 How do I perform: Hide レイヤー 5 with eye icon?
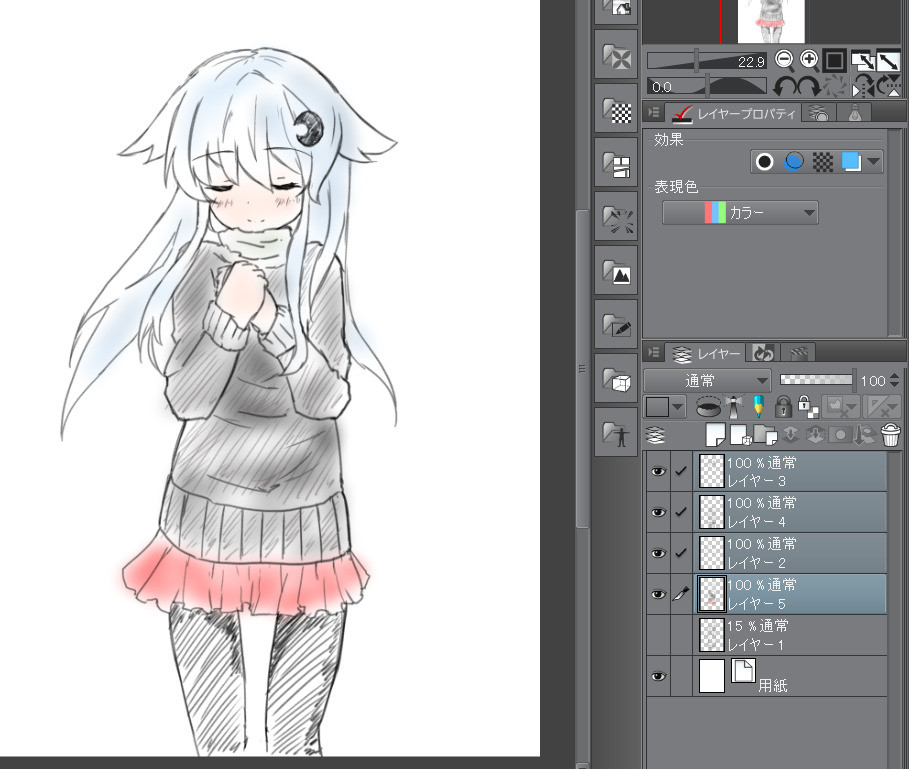point(659,594)
